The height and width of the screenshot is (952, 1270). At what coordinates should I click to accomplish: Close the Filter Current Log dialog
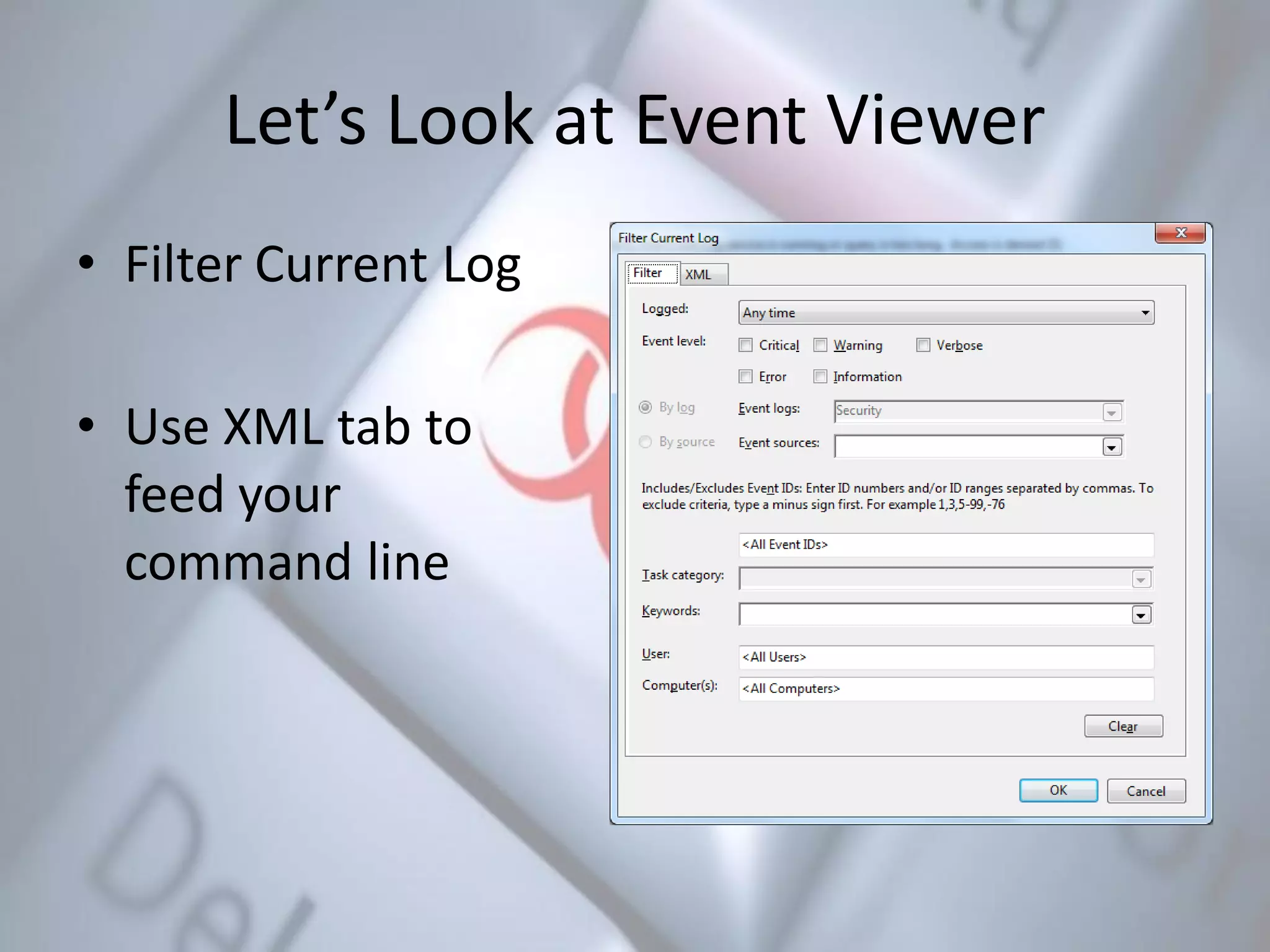(x=1180, y=233)
